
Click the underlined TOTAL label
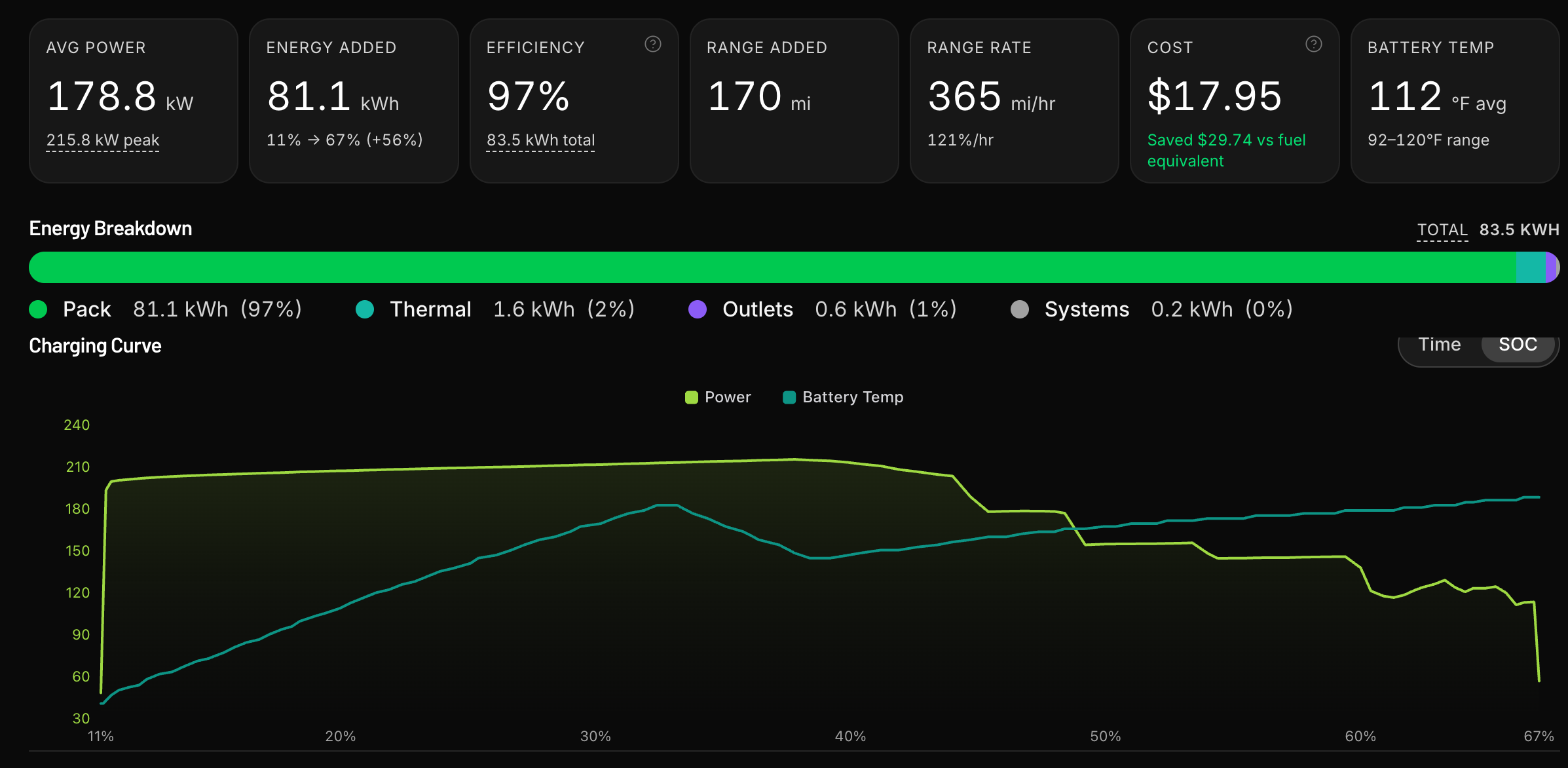(1442, 230)
